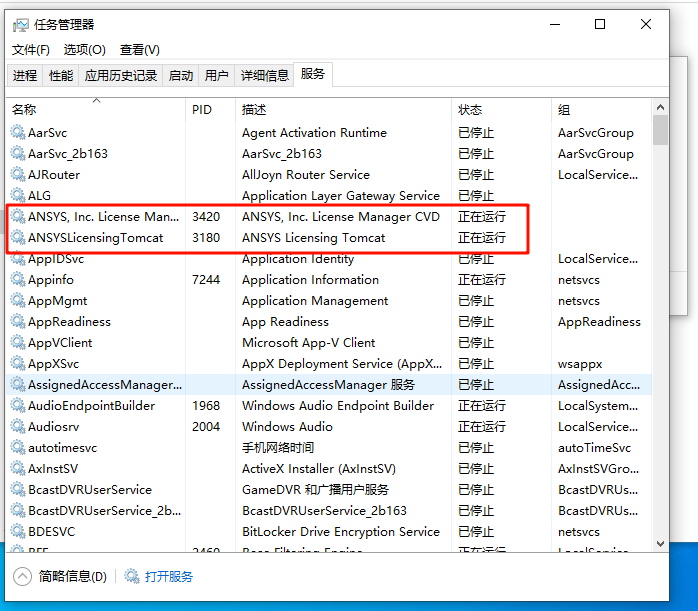Click the gear icon beside BcastDVRUserService
This screenshot has height=611, width=698.
point(18,489)
